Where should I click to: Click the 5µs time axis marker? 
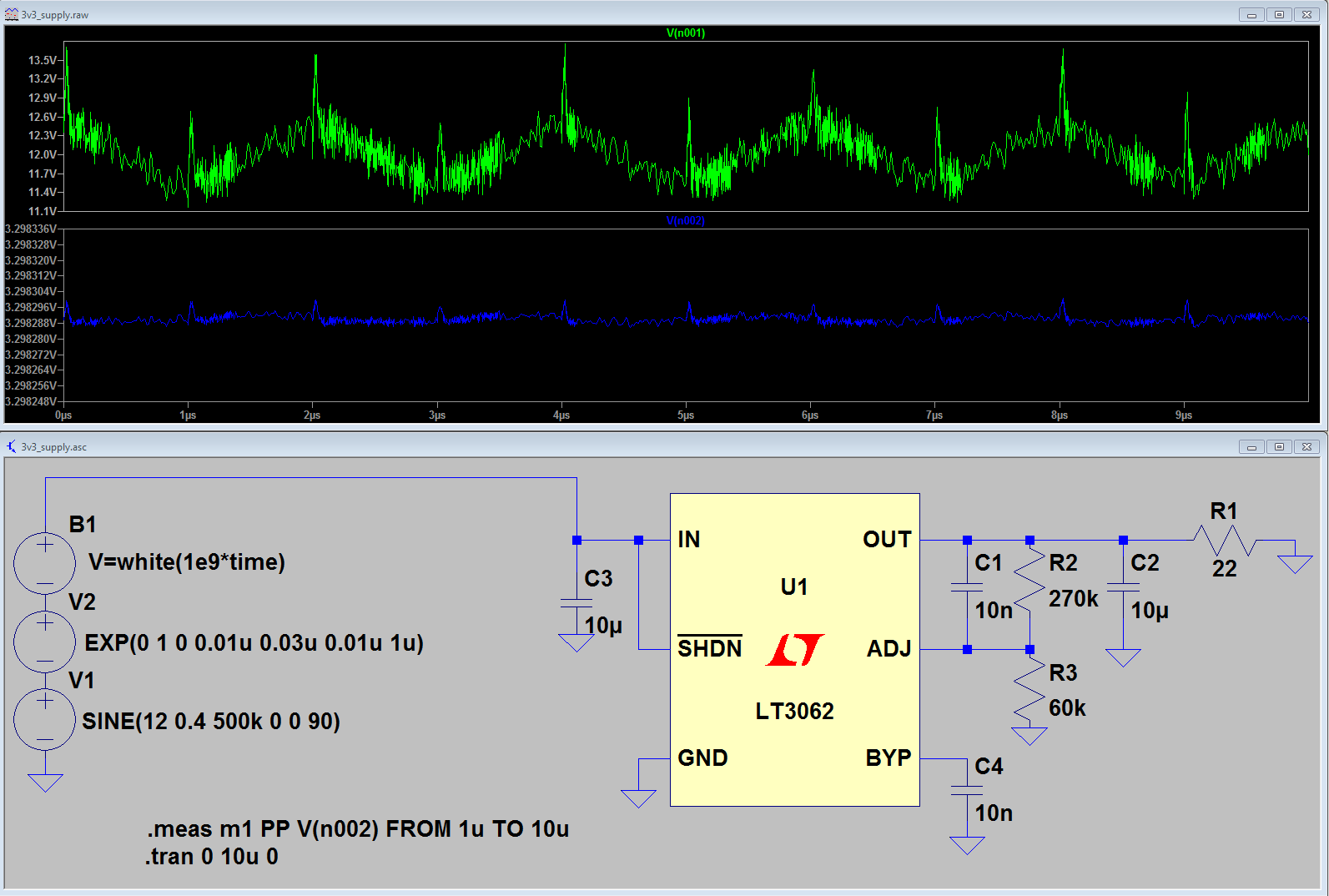point(686,415)
